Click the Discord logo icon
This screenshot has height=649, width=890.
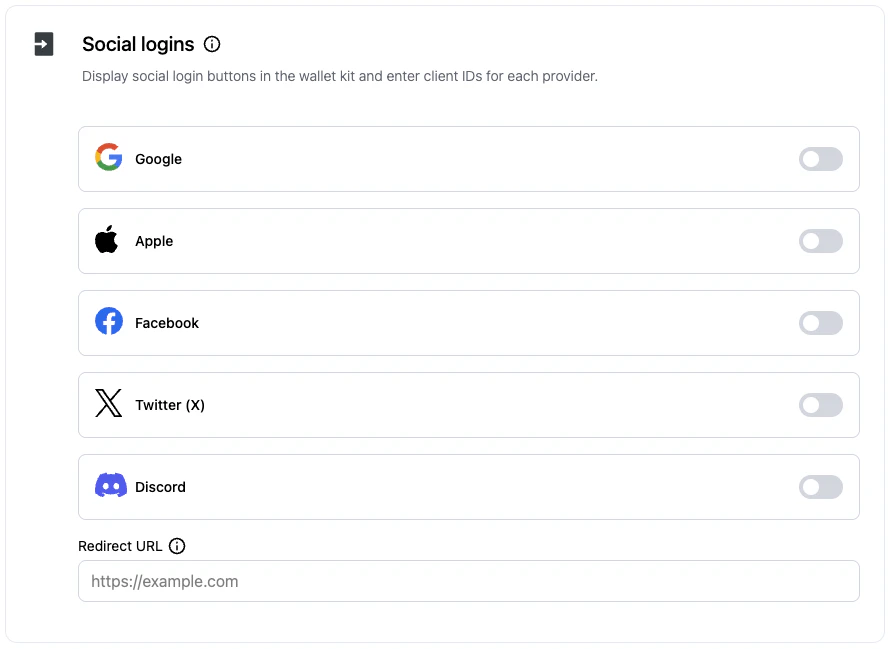(110, 486)
